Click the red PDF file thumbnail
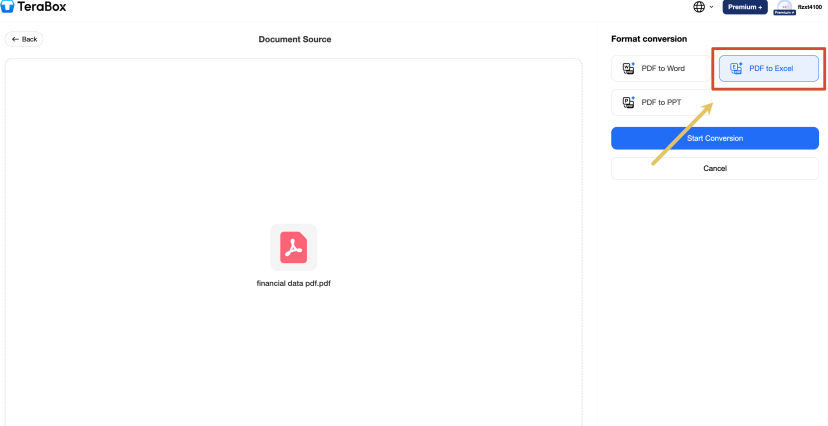Screen dimensions: 828x426 click(294, 248)
